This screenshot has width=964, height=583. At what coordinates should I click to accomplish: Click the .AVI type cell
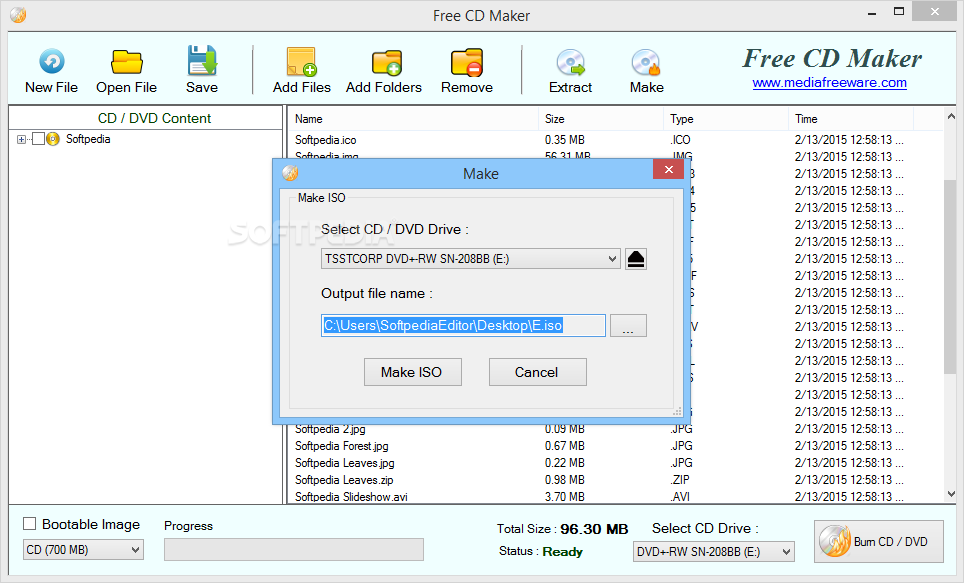point(680,497)
